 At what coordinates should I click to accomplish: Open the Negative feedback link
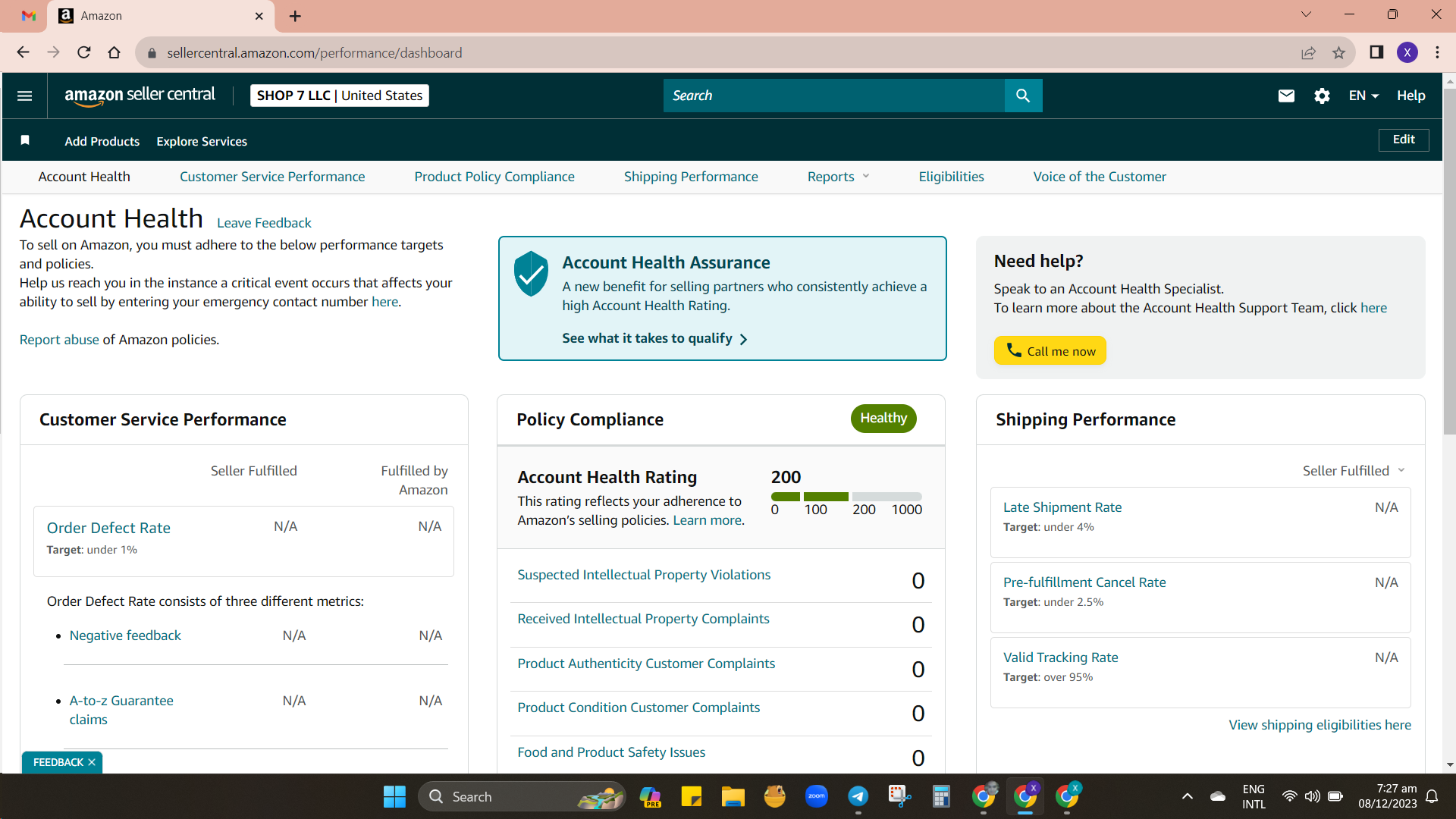point(125,635)
